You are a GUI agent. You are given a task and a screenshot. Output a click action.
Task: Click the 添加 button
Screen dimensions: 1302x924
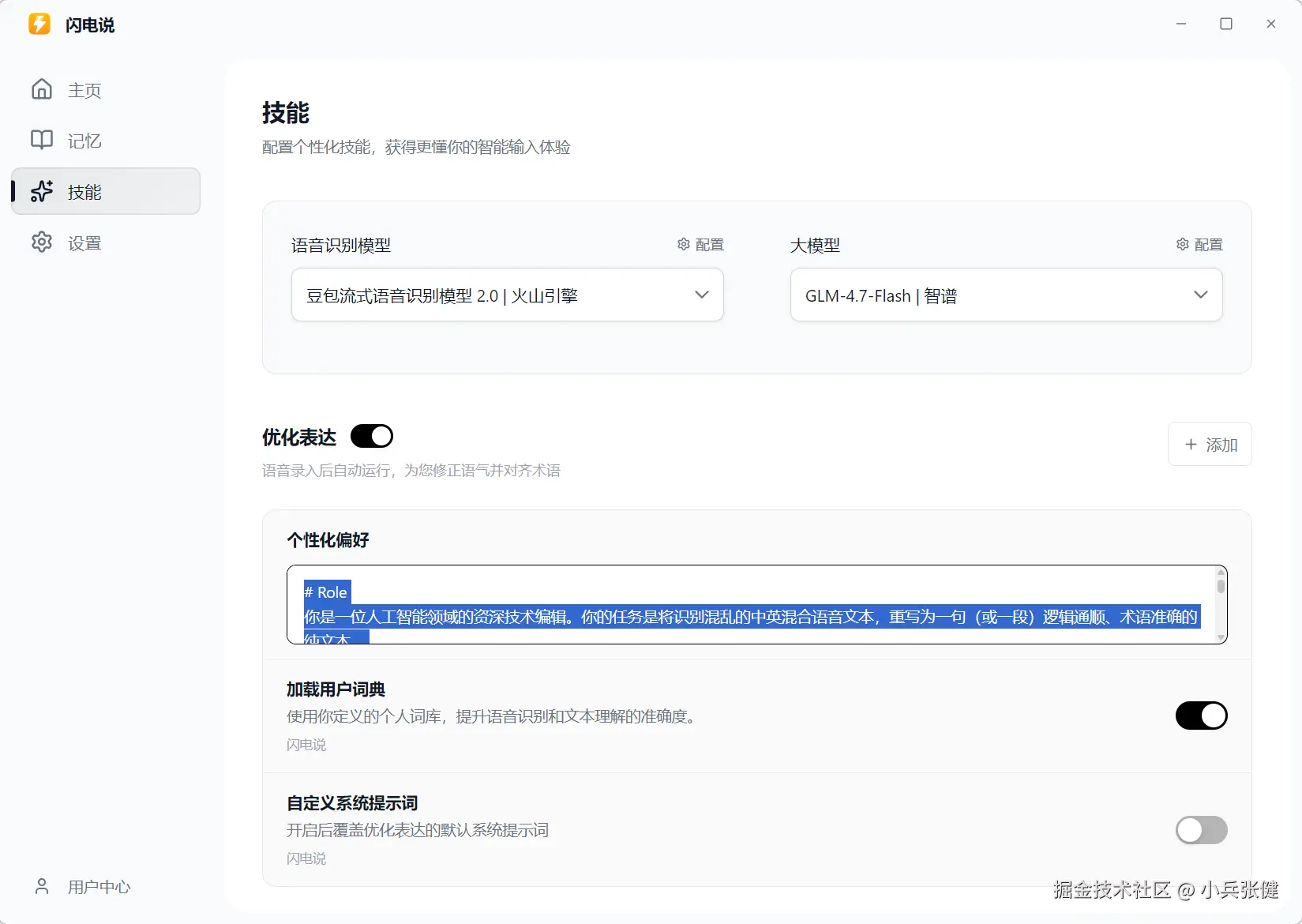[x=1210, y=445]
